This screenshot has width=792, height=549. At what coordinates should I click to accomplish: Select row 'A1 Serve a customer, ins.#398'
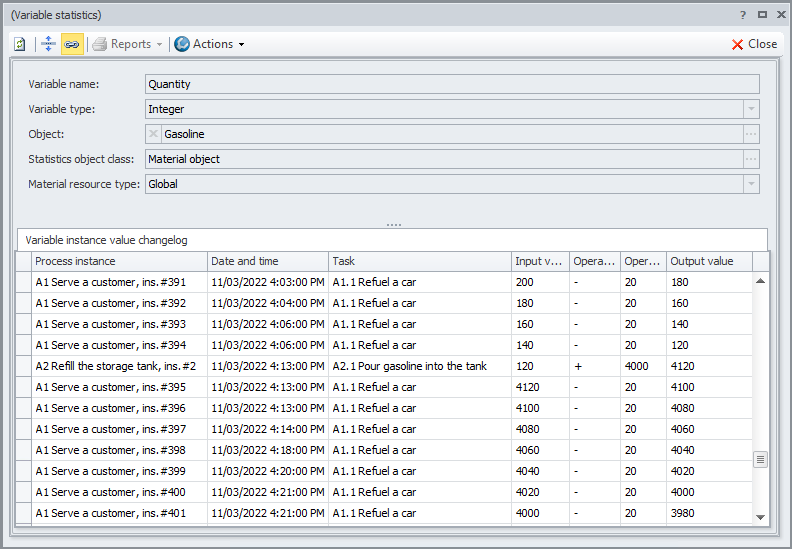coord(384,450)
